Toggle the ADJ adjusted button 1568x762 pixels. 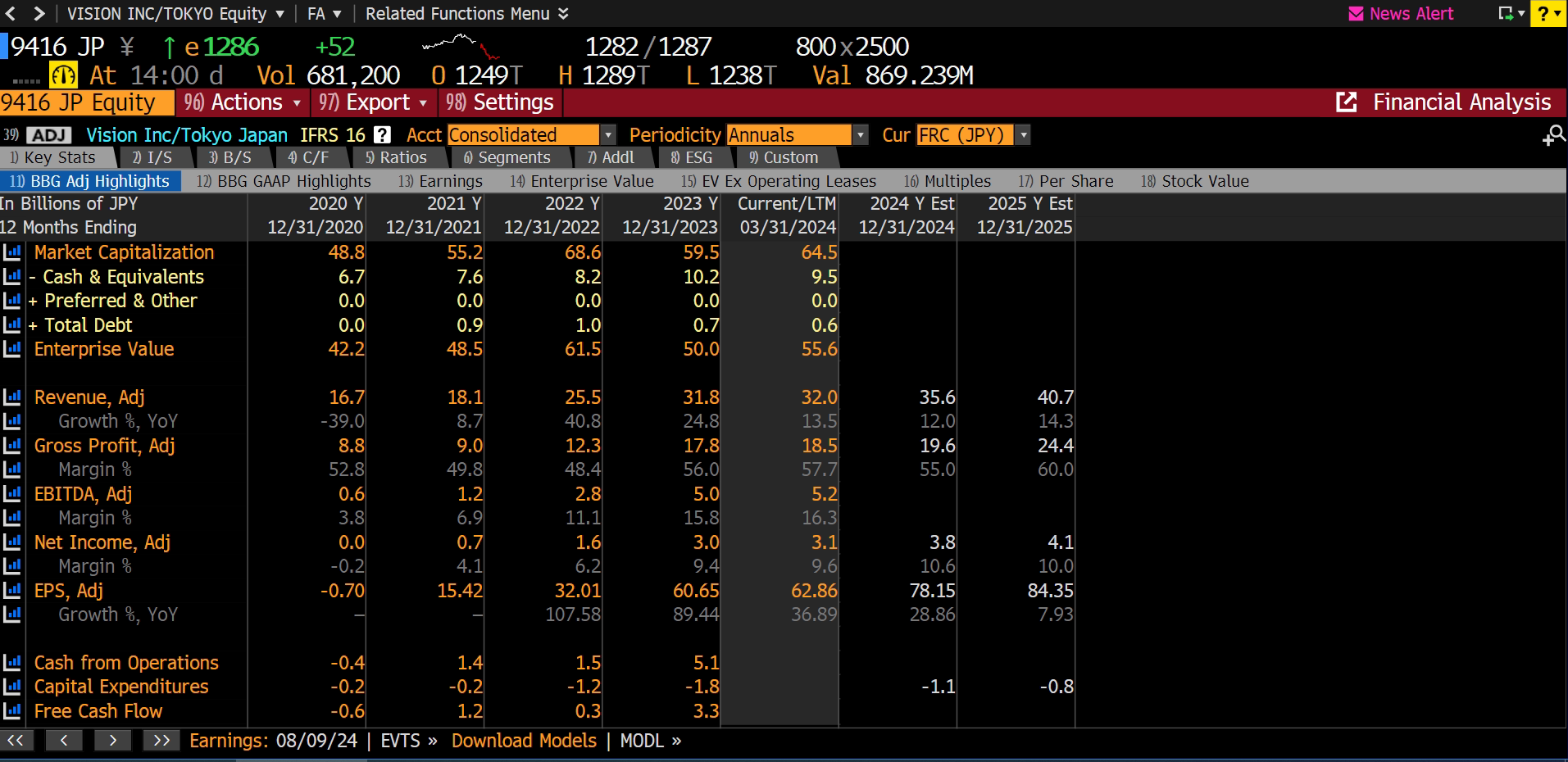49,135
